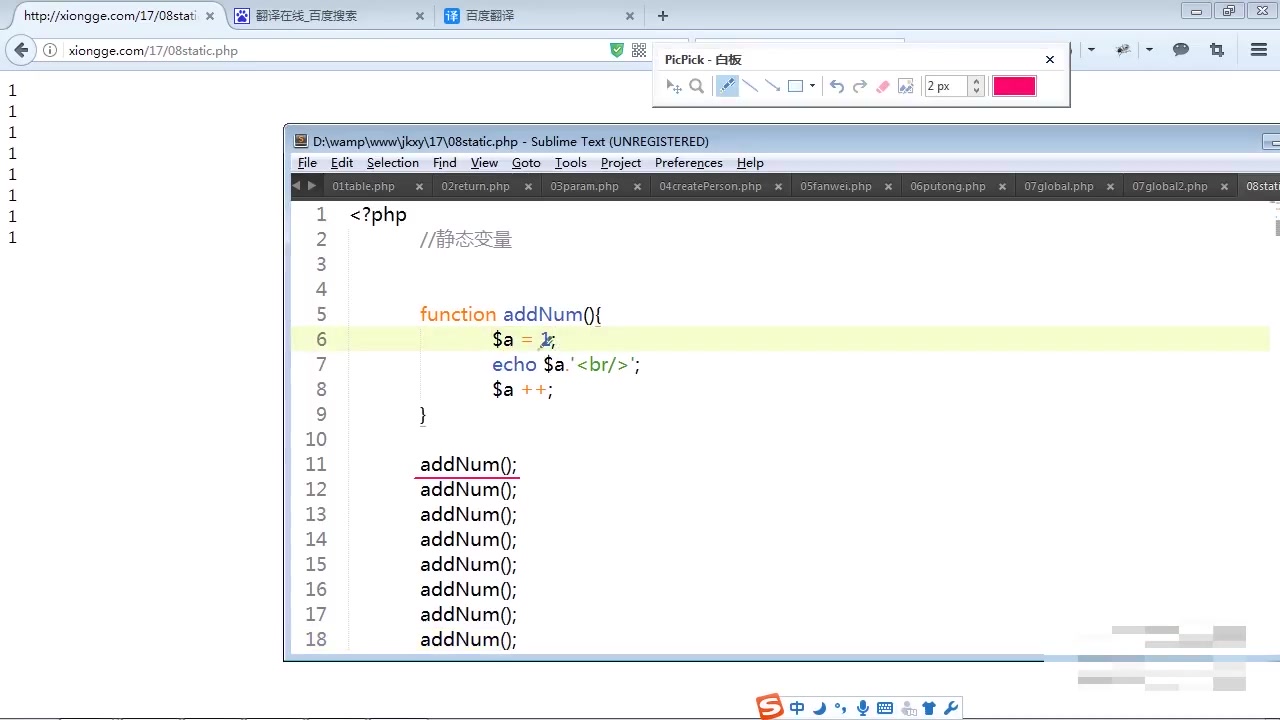The height and width of the screenshot is (720, 1280).
Task: Switch to the 04createPerson.php file tab
Action: click(x=710, y=186)
